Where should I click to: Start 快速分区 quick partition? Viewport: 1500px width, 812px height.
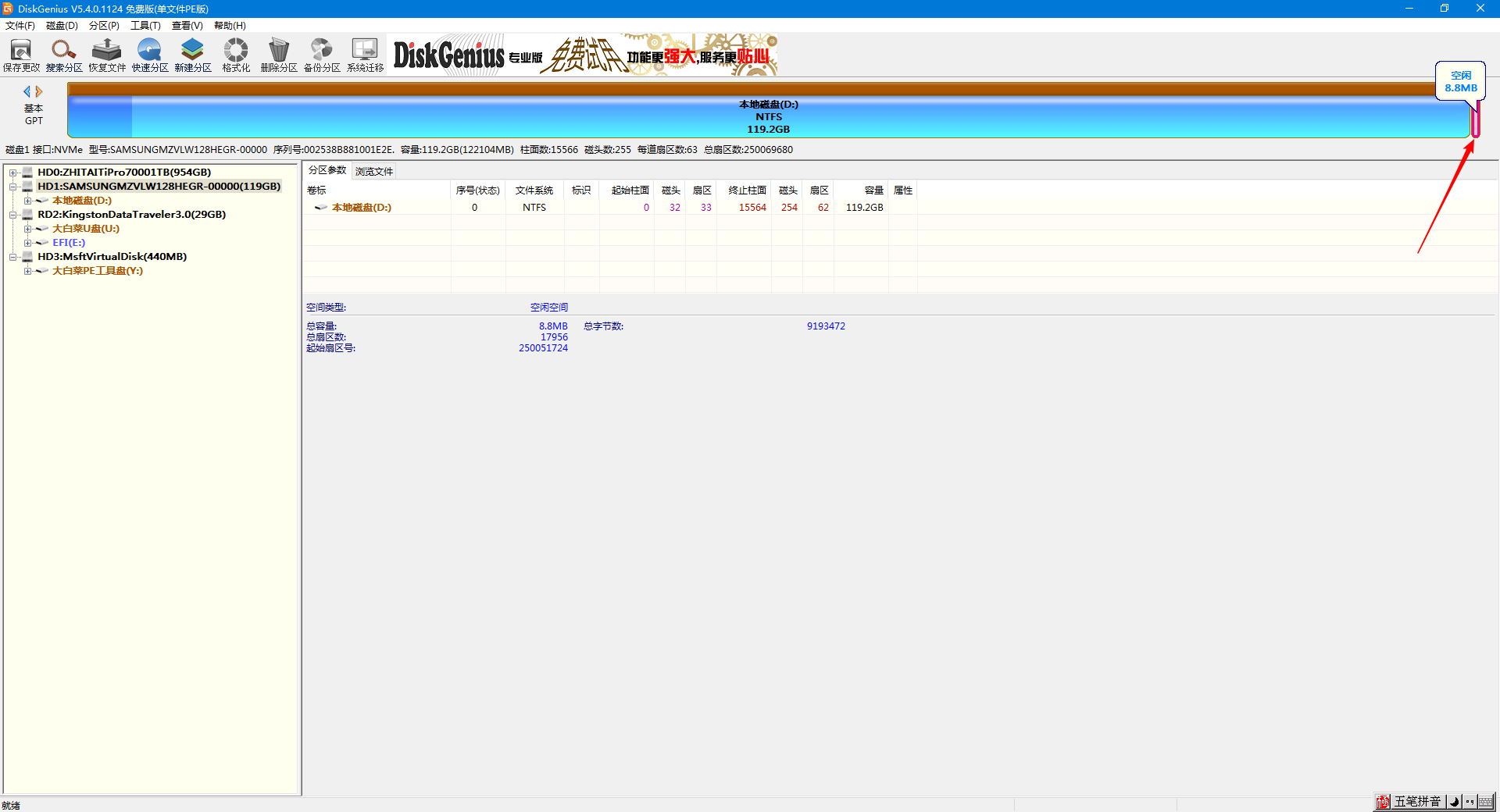150,55
